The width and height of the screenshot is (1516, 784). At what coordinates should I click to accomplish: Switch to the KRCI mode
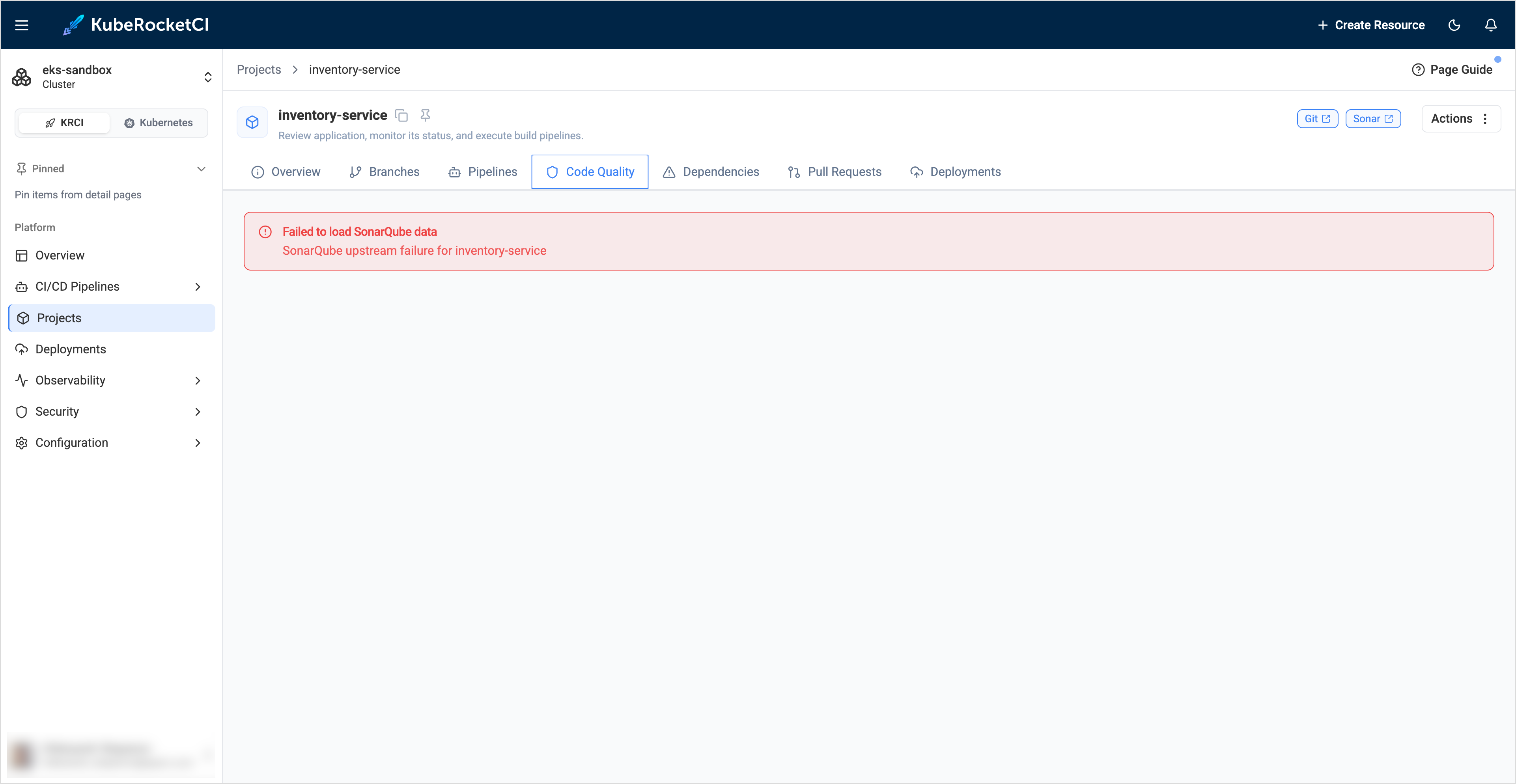point(64,122)
